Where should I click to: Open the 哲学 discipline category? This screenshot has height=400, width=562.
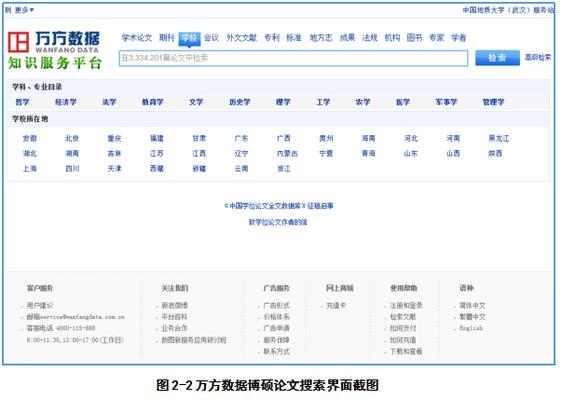pos(22,102)
